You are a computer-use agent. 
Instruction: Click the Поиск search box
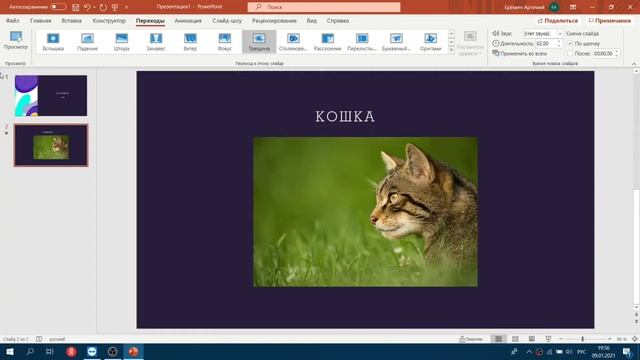324,7
